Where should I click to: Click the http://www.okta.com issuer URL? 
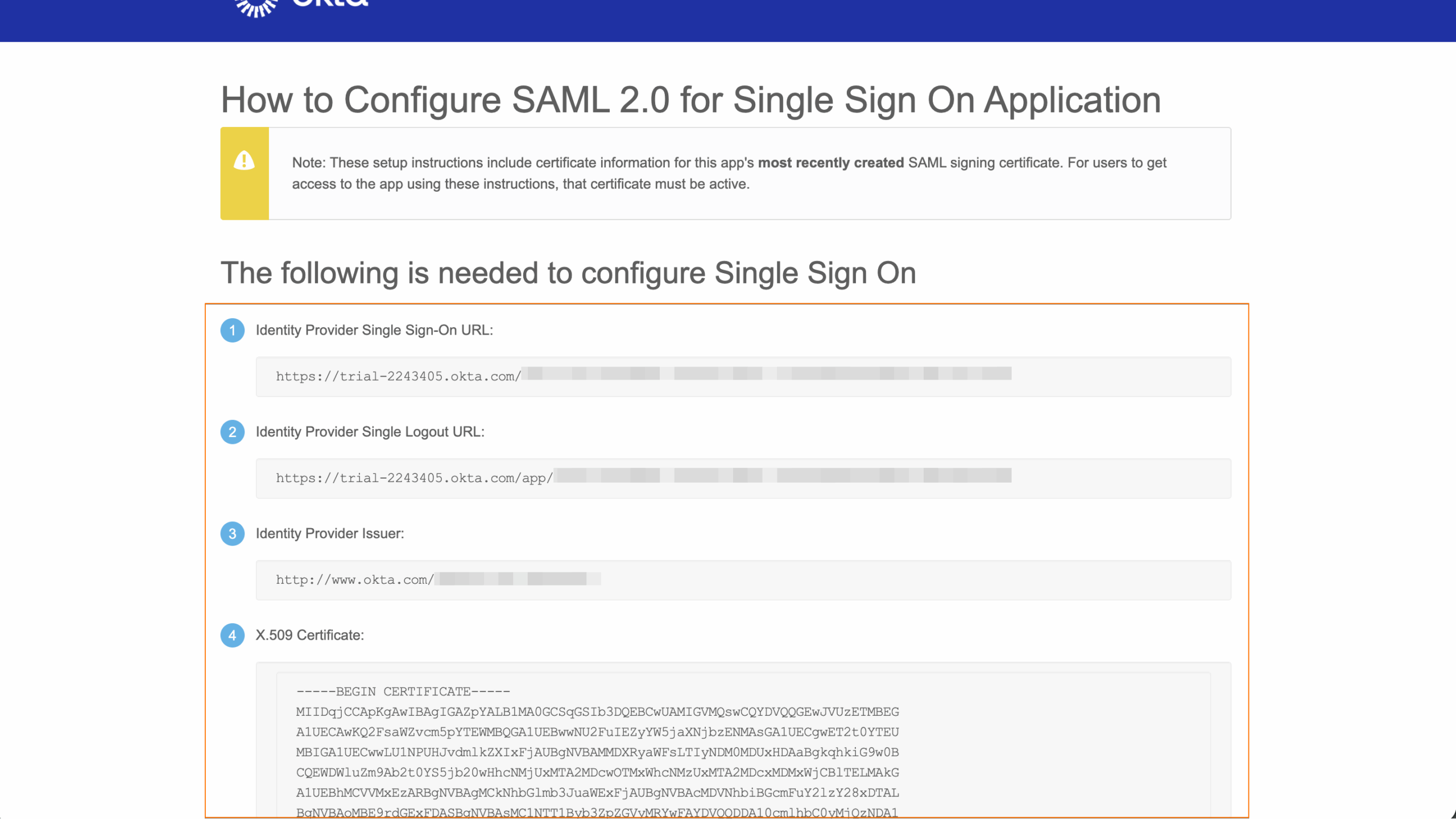tap(353, 580)
